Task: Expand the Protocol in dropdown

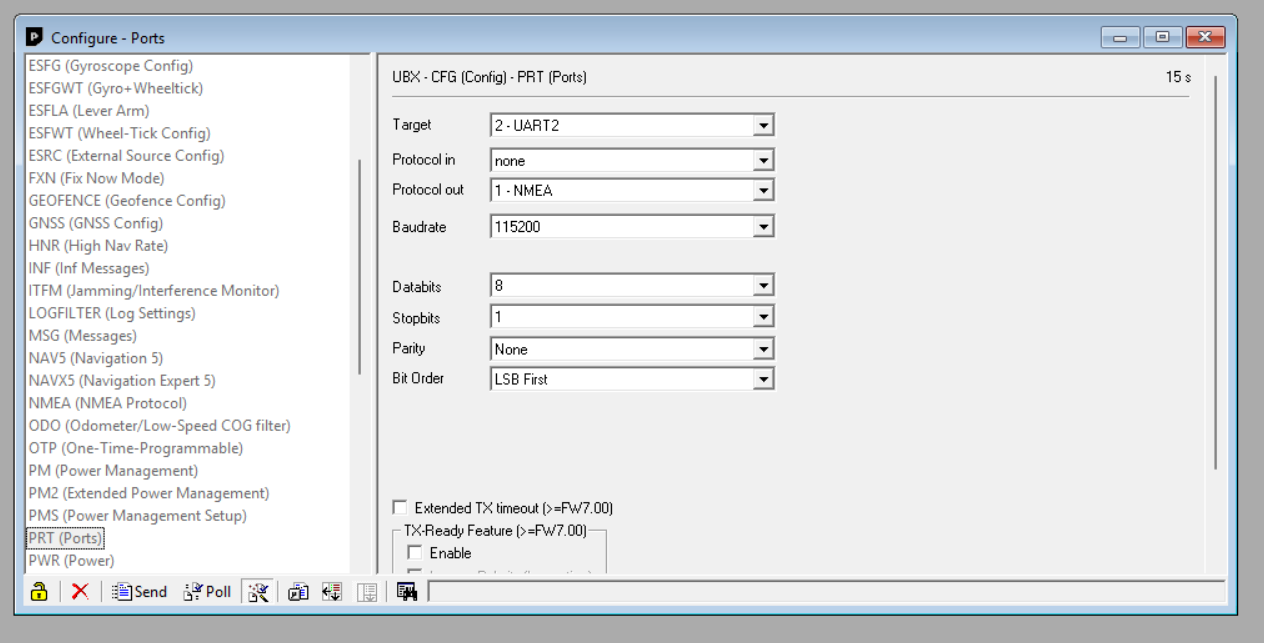Action: click(763, 161)
